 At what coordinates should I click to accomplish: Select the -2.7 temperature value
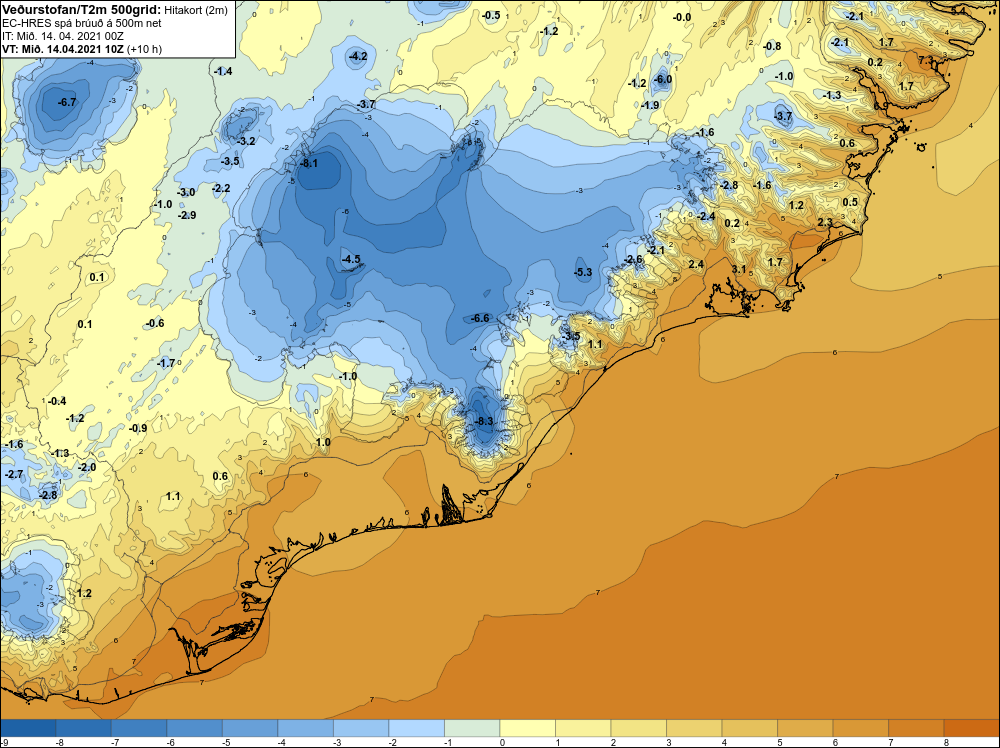point(14,474)
